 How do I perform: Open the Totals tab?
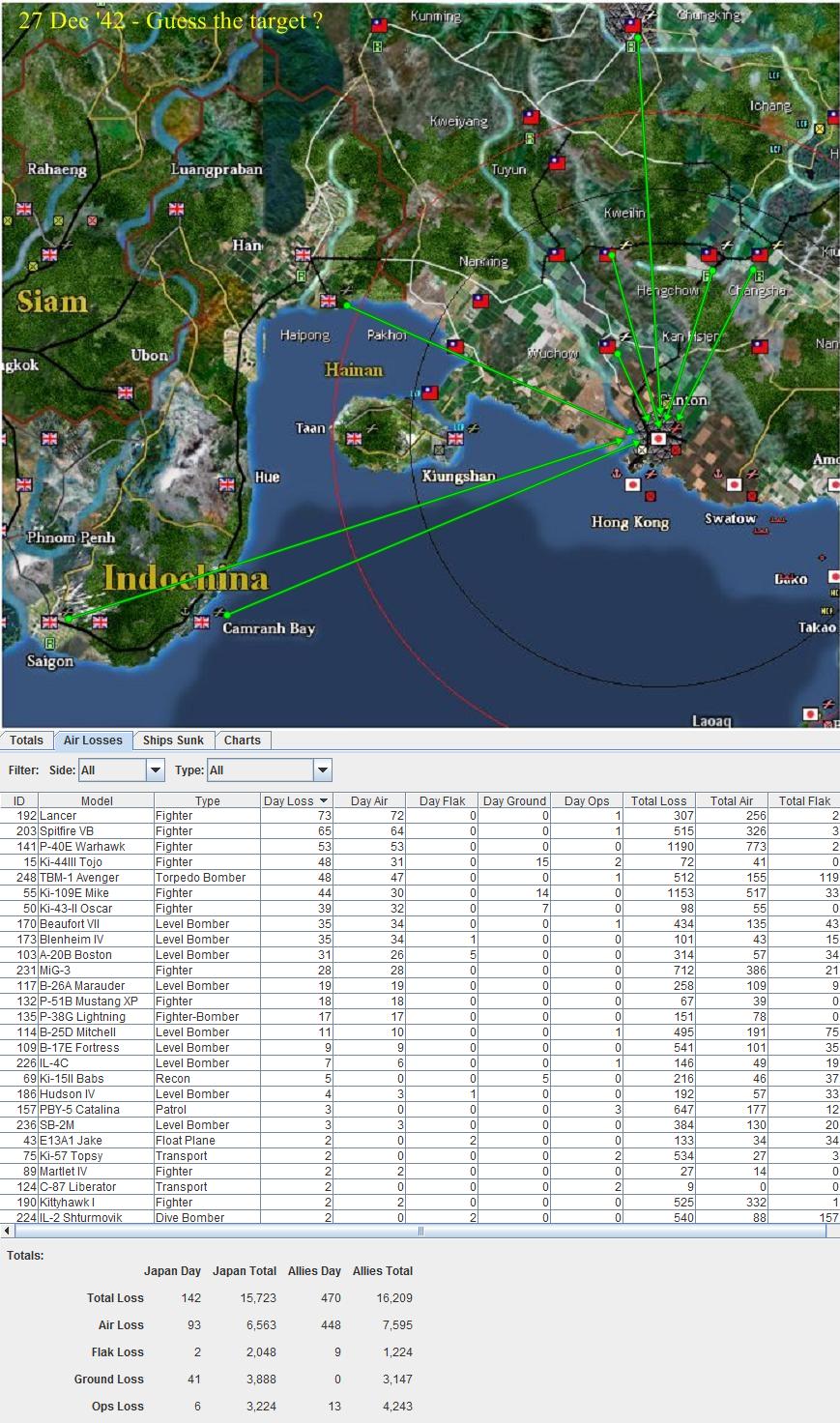27,741
